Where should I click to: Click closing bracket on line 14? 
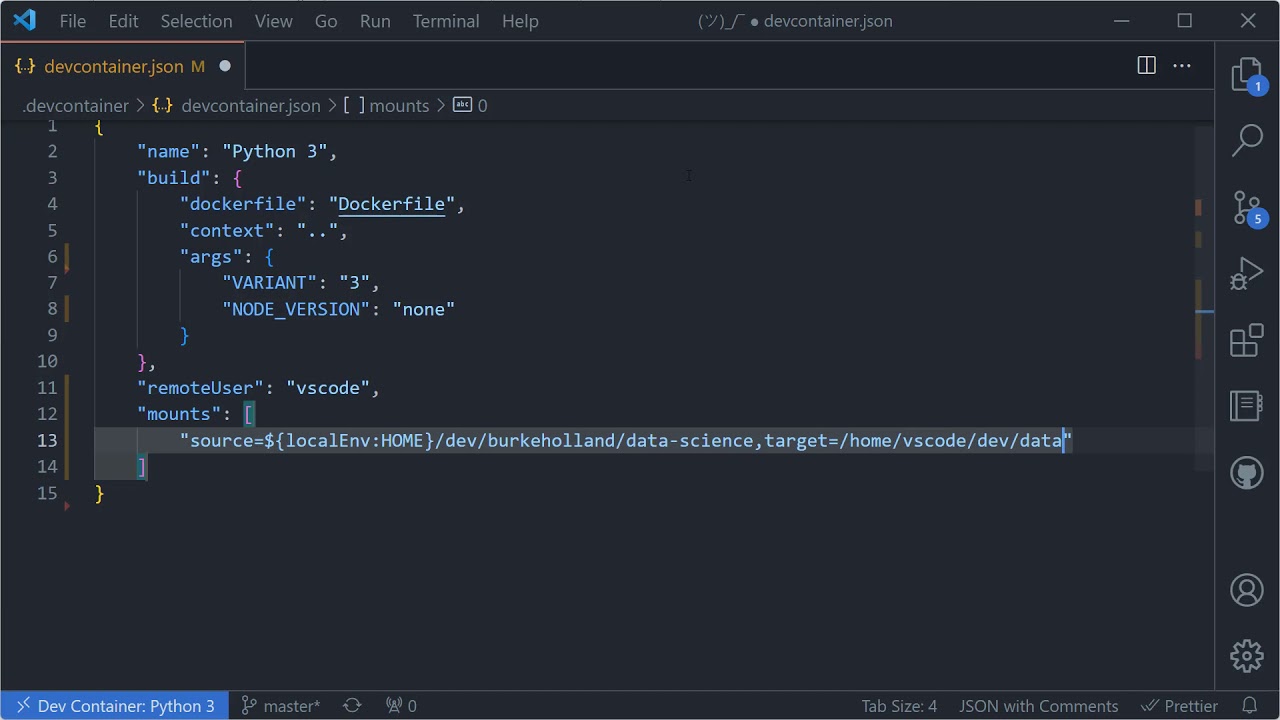(142, 467)
